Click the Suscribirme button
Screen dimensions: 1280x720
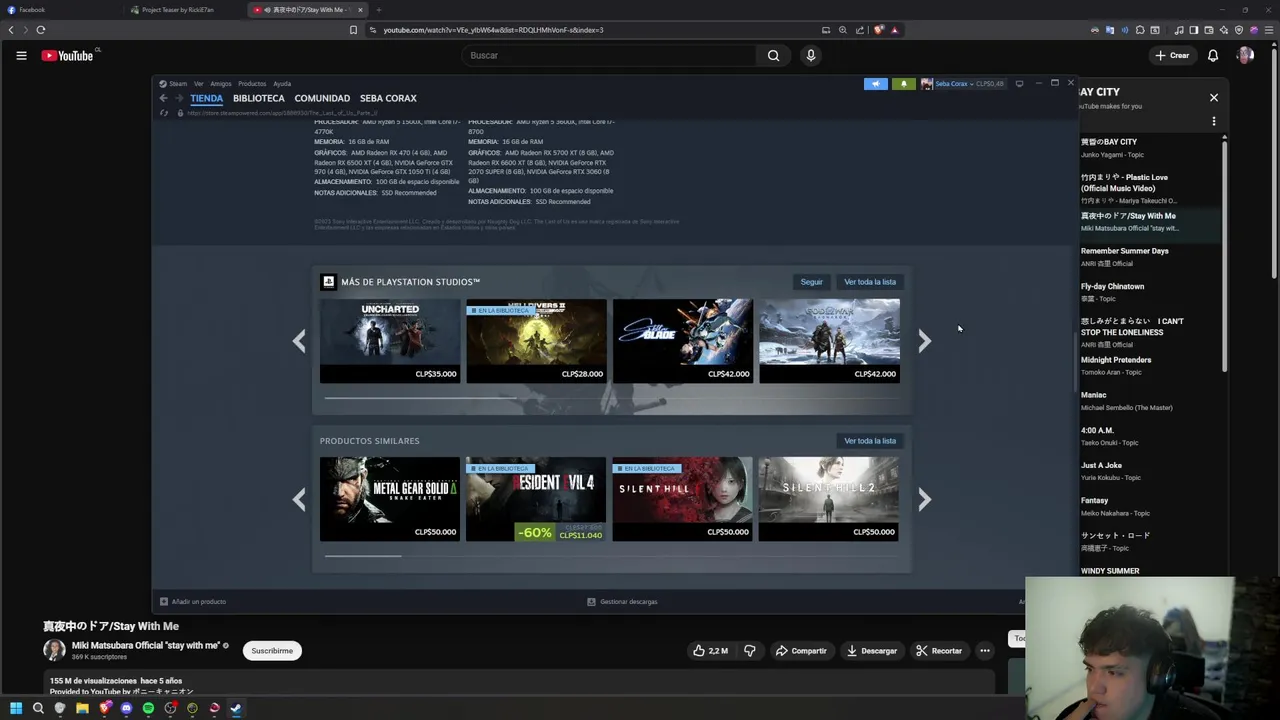[x=272, y=651]
